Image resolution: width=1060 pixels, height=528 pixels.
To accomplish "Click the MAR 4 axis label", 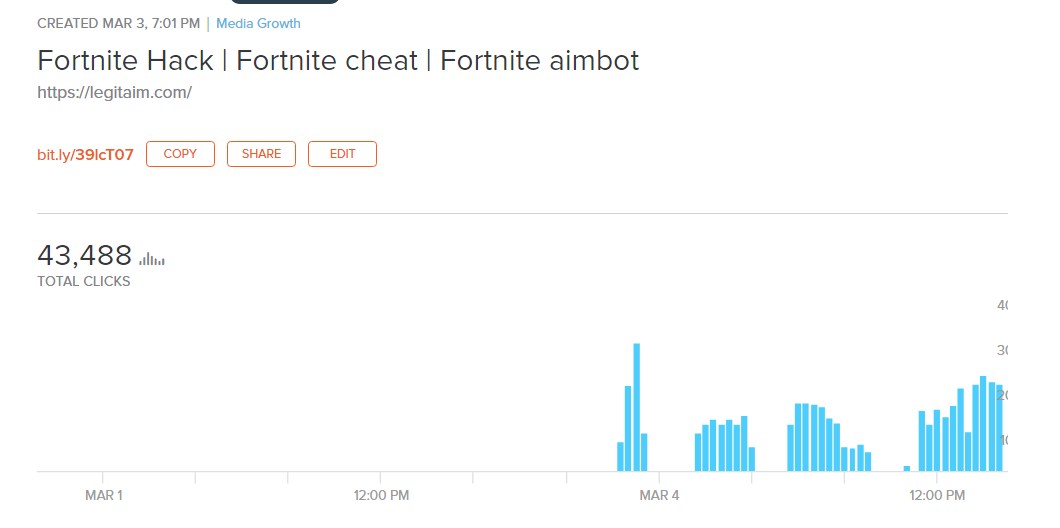I will [659, 495].
